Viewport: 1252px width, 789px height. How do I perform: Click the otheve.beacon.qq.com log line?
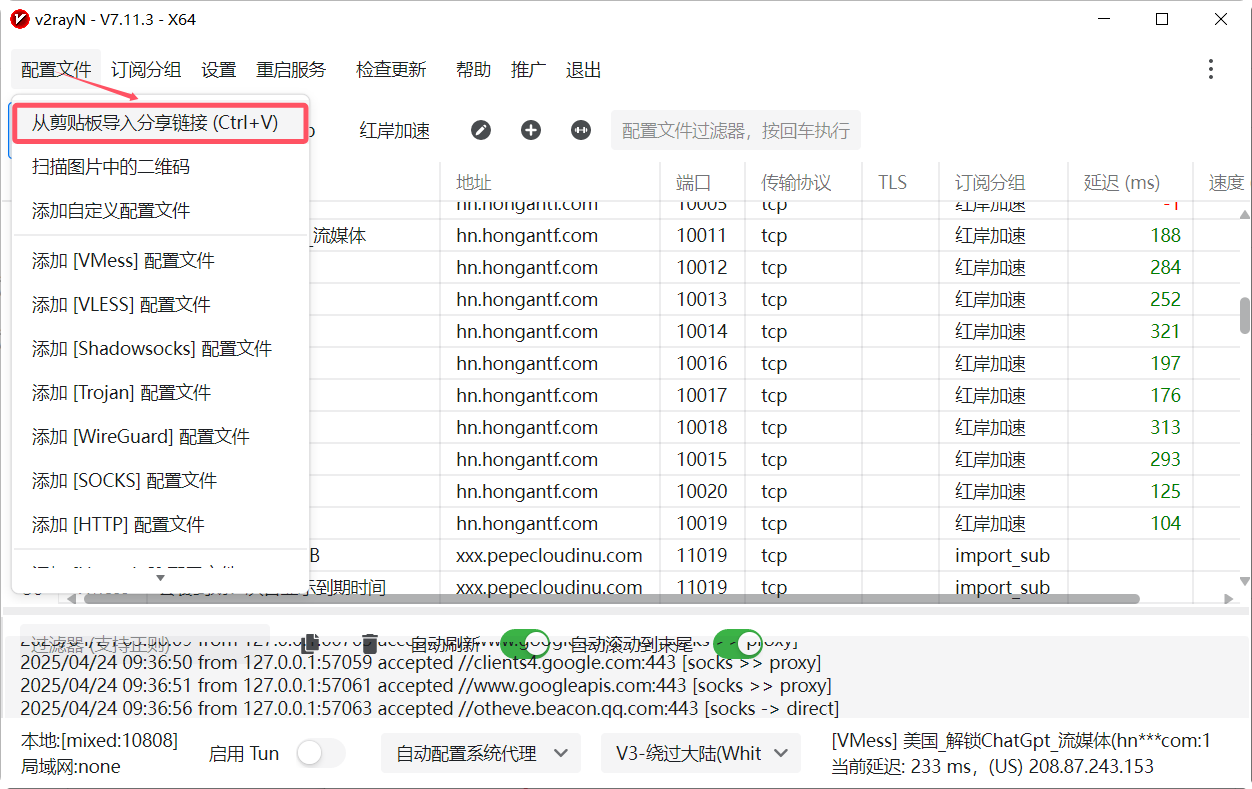429,709
